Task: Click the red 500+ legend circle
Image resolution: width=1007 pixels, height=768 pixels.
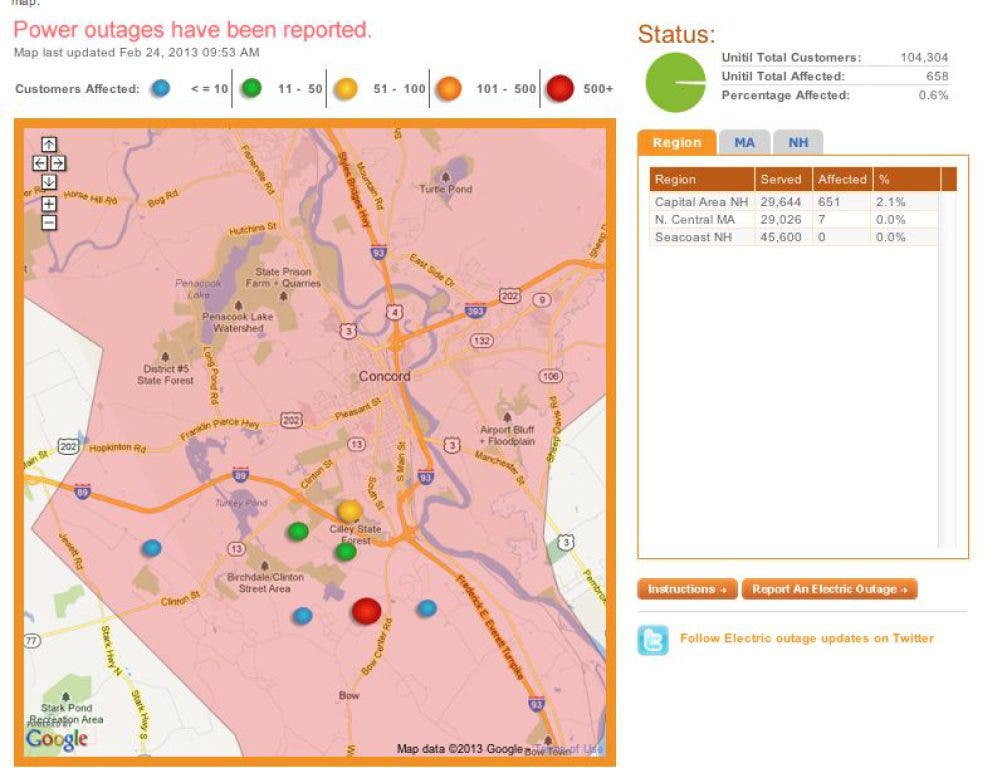Action: 560,89
